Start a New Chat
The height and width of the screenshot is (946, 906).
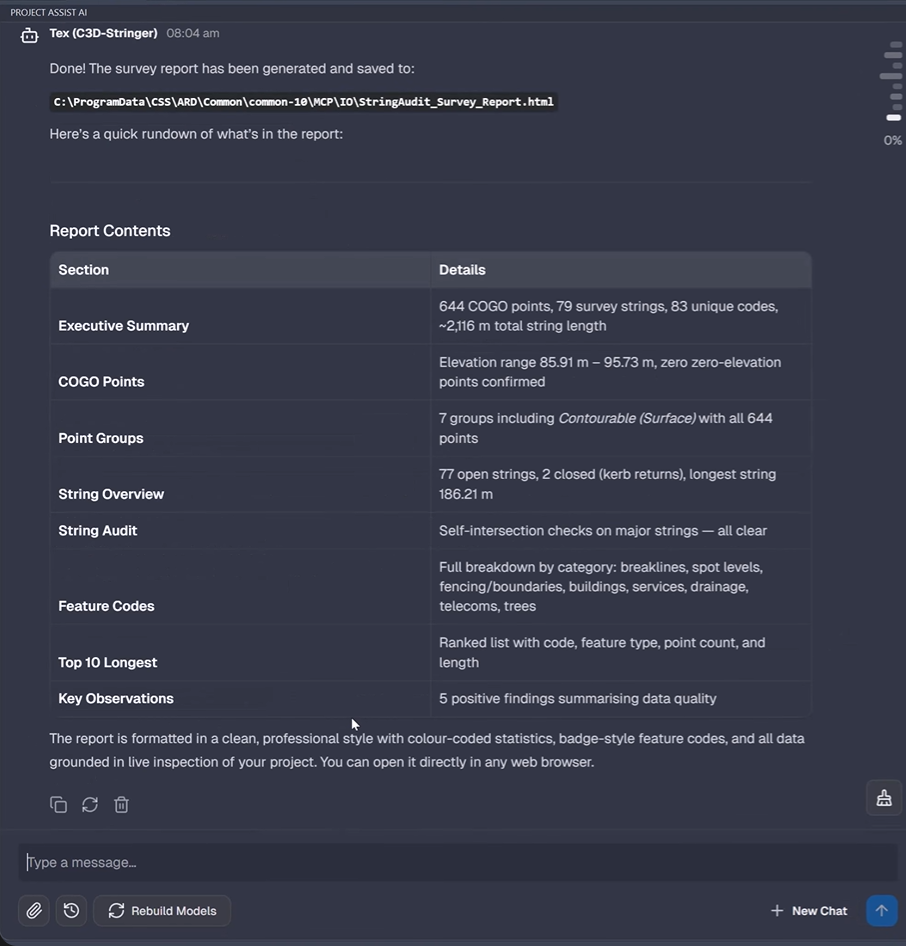809,910
